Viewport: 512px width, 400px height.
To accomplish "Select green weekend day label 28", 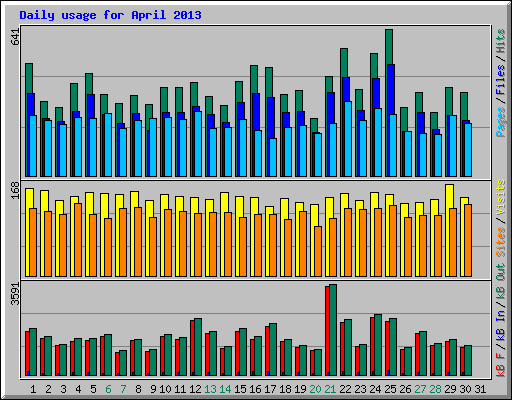I will click(435, 389).
